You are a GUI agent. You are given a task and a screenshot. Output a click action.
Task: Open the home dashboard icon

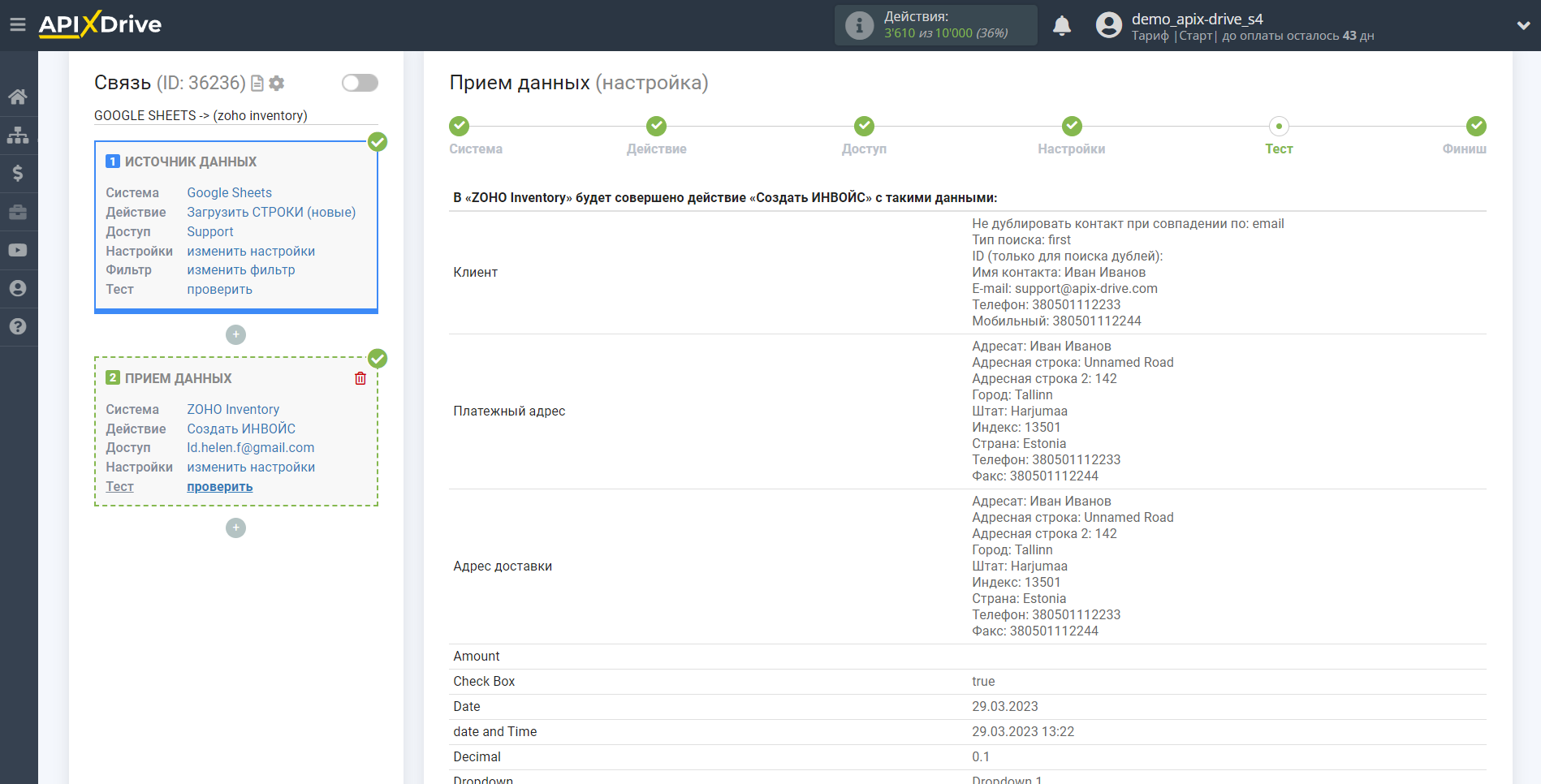18,97
